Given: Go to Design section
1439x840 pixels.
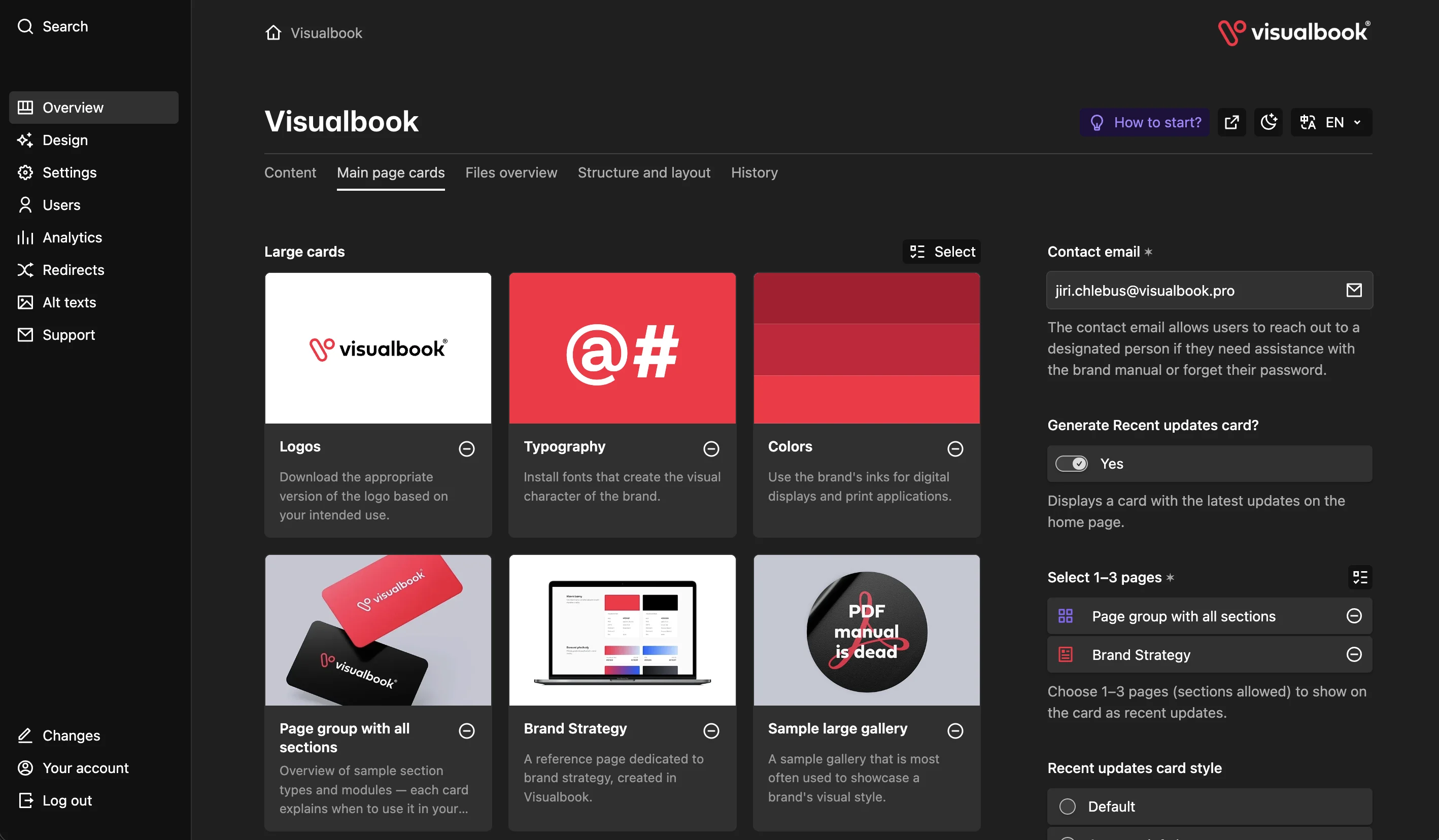Looking at the screenshot, I should 53,140.
